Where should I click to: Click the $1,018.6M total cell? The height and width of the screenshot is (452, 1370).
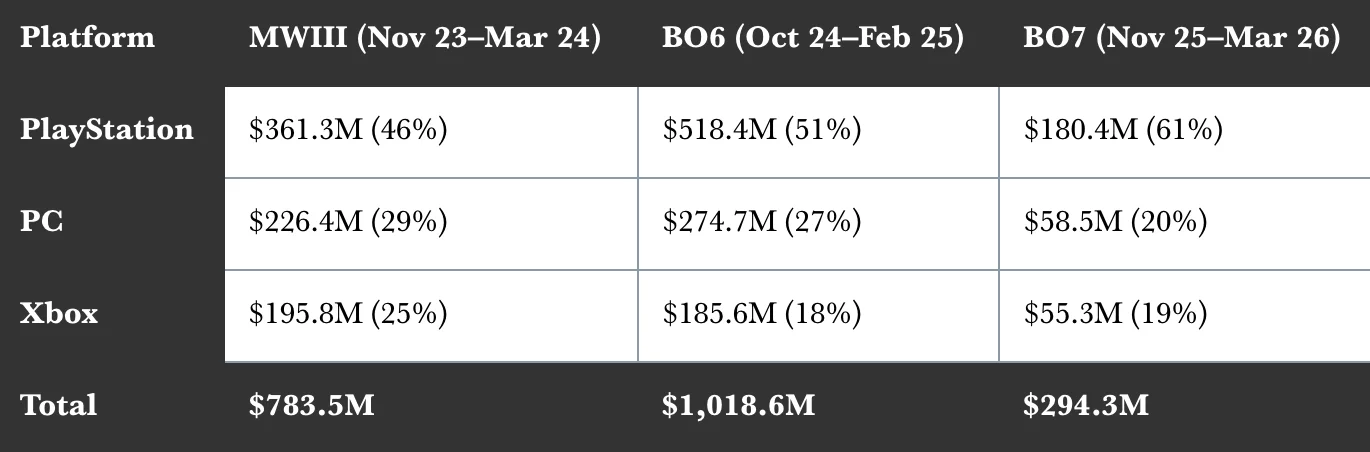coord(738,405)
